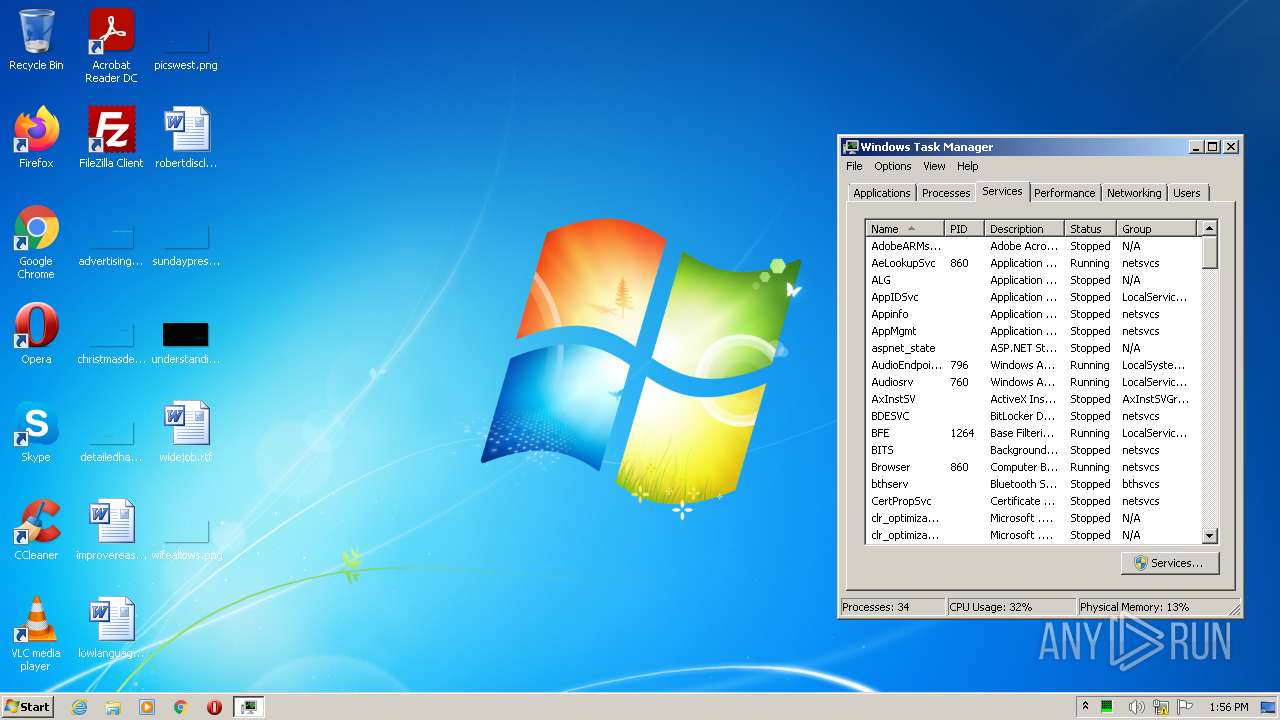Launch the Opera desktop shortcut
1280x720 pixels.
point(36,334)
